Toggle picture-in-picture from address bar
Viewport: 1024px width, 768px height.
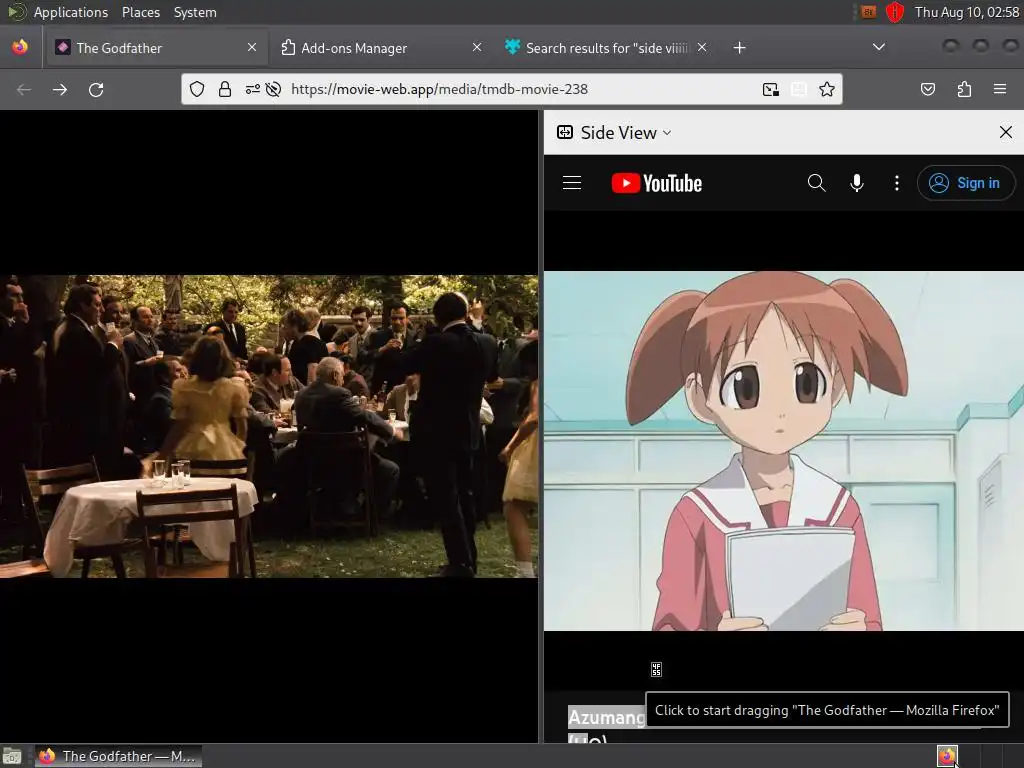(771, 89)
